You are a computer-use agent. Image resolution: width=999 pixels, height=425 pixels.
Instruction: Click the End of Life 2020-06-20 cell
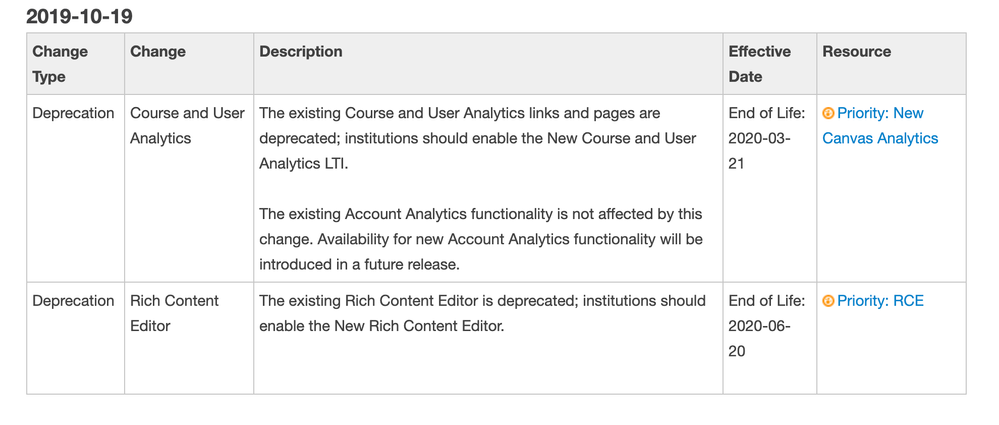[765, 326]
